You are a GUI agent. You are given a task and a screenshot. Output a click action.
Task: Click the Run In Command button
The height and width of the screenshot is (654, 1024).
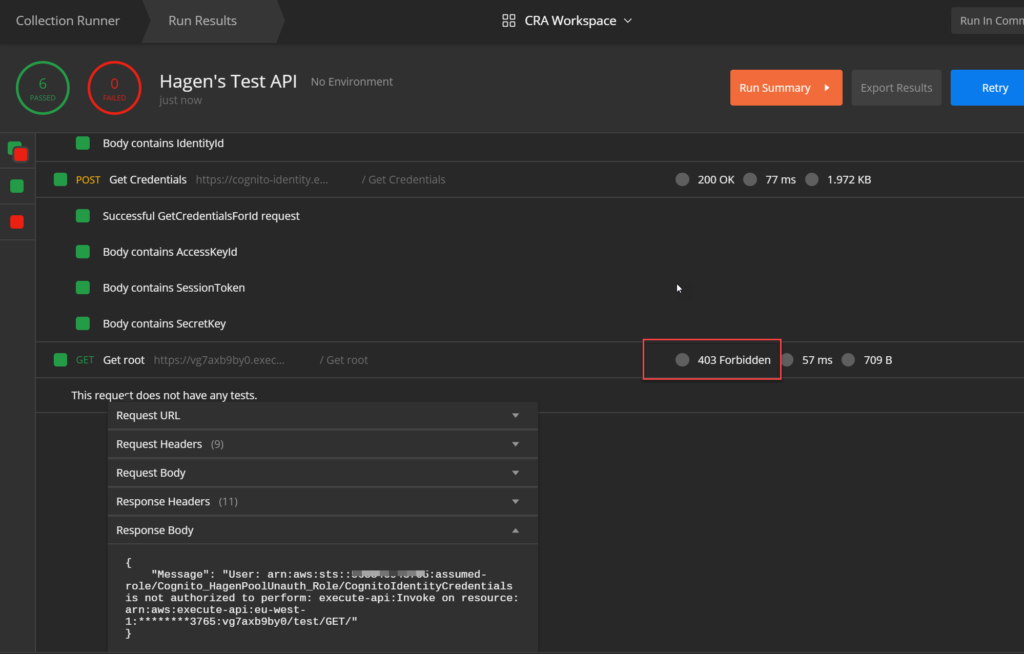[989, 21]
